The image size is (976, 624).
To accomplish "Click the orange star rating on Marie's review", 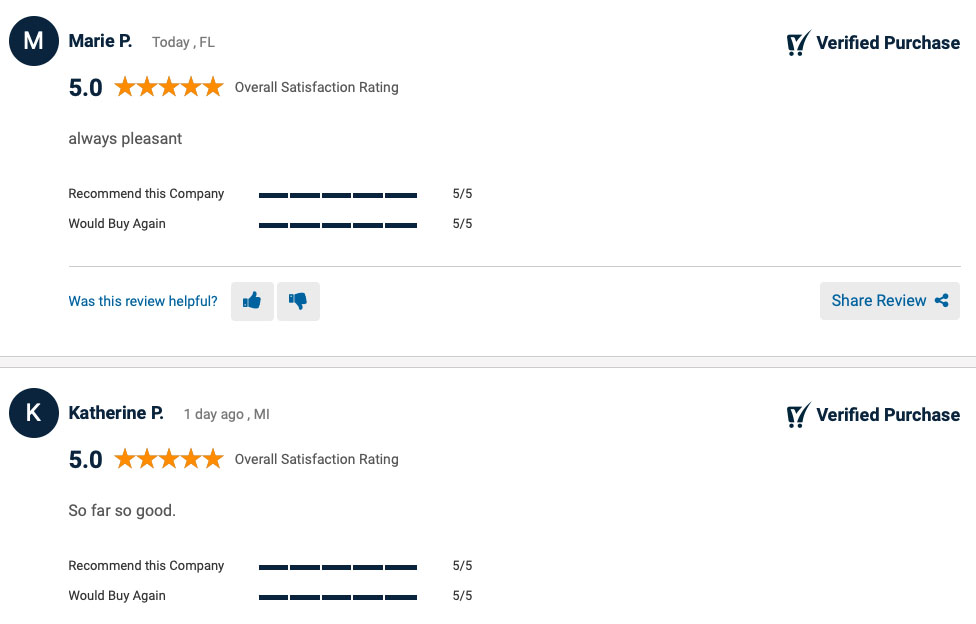I will (169, 87).
